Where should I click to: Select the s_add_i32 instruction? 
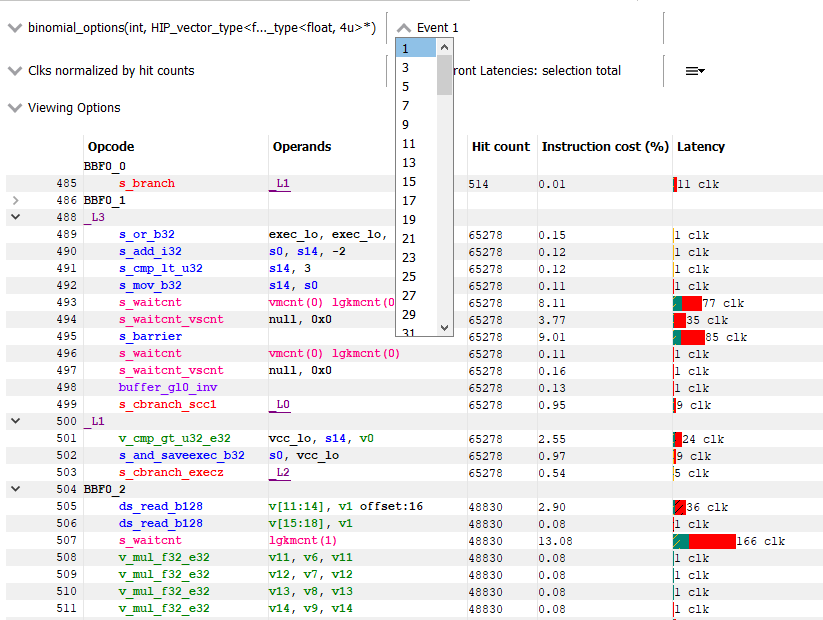[150, 251]
